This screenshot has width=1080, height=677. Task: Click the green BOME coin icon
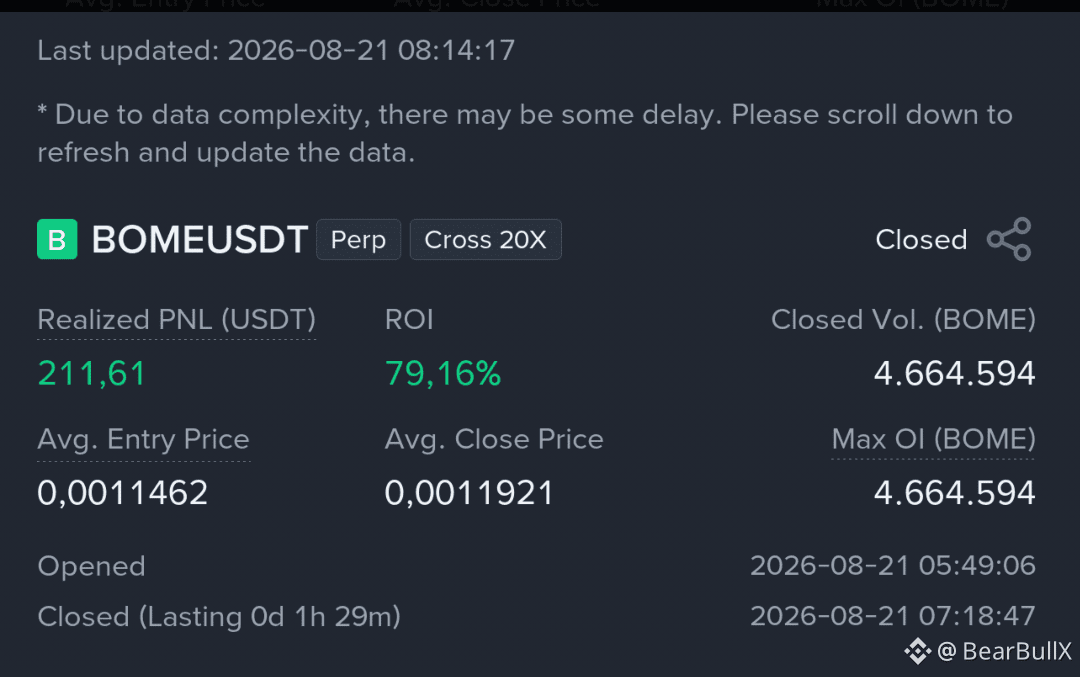click(x=57, y=239)
